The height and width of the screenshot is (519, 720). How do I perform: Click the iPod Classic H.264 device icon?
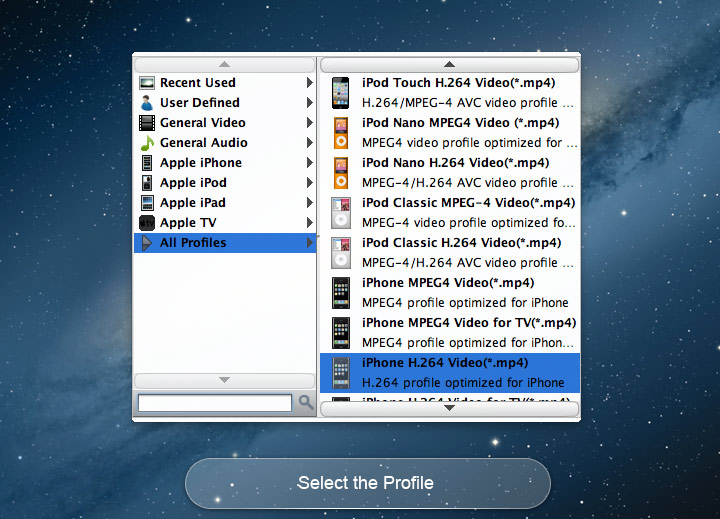point(341,253)
